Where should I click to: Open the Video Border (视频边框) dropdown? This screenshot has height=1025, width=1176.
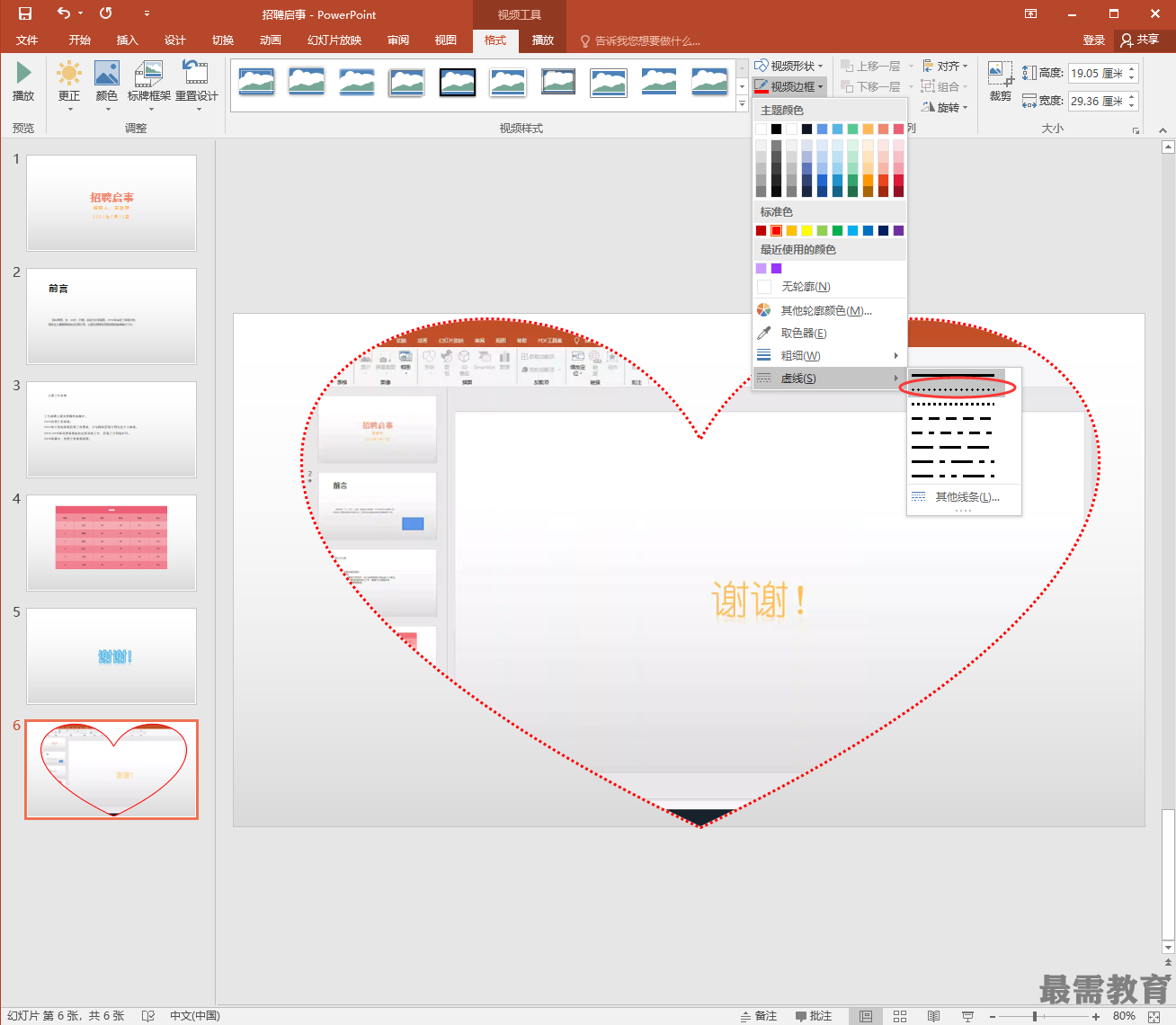(x=788, y=86)
